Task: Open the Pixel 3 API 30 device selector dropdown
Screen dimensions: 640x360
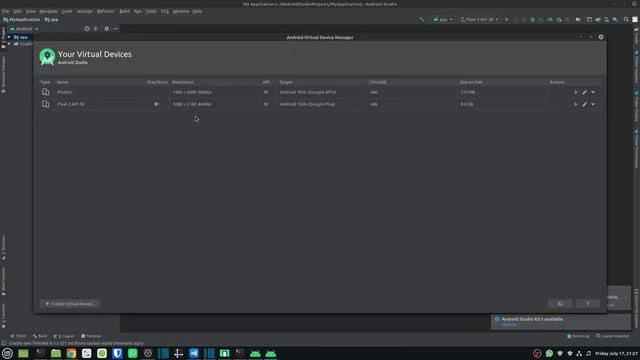Action: pyautogui.click(x=480, y=20)
